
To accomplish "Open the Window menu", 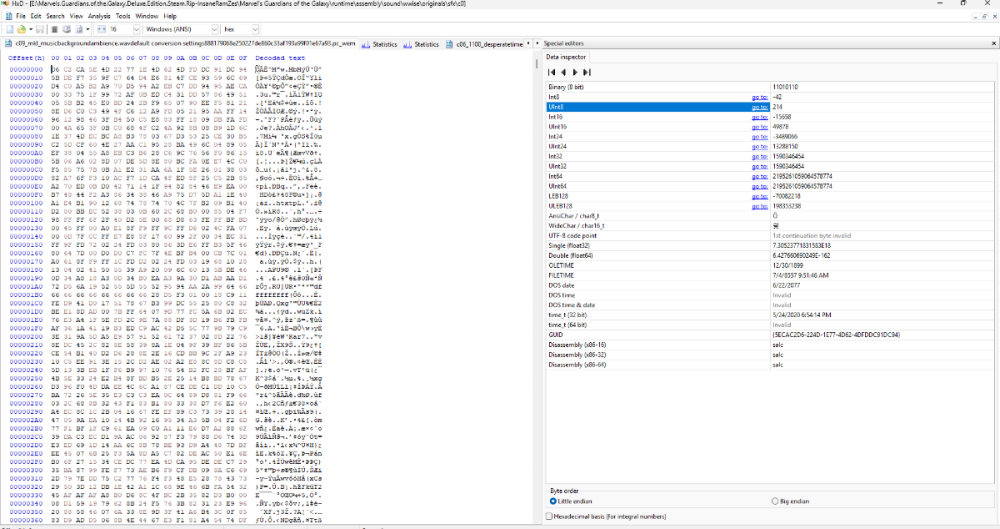I will point(147,16).
